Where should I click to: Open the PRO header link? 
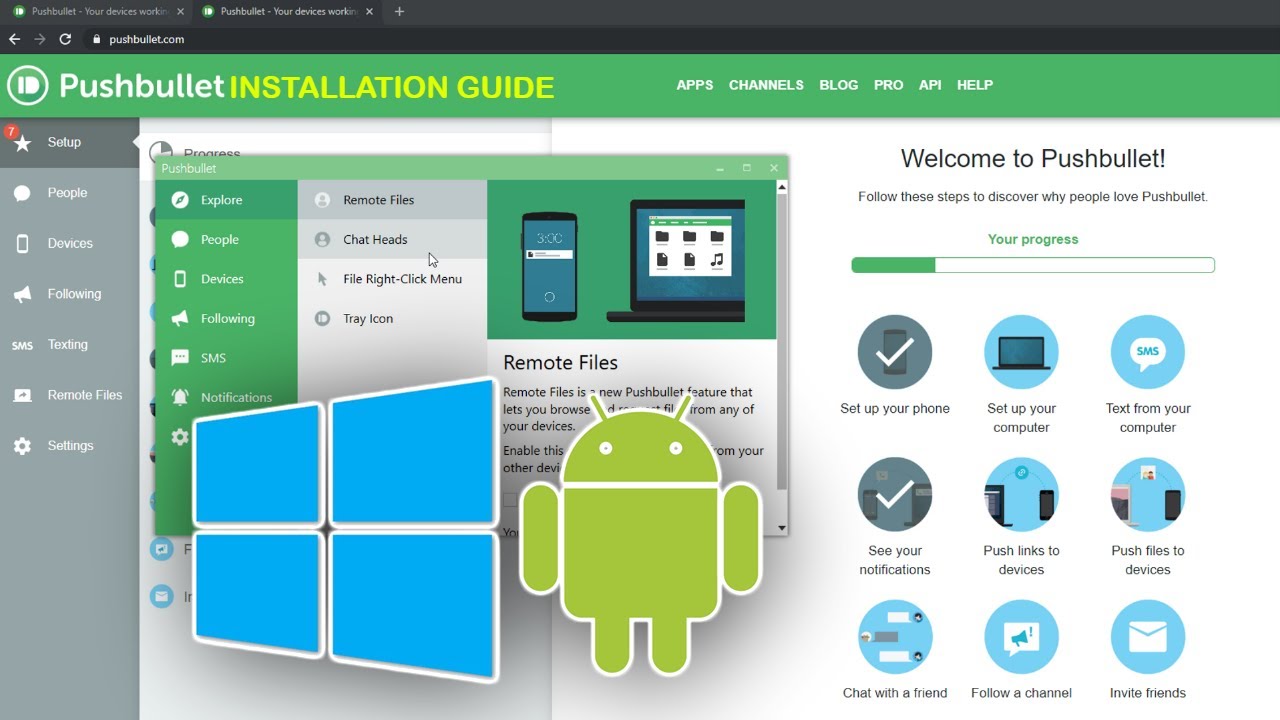click(x=888, y=85)
